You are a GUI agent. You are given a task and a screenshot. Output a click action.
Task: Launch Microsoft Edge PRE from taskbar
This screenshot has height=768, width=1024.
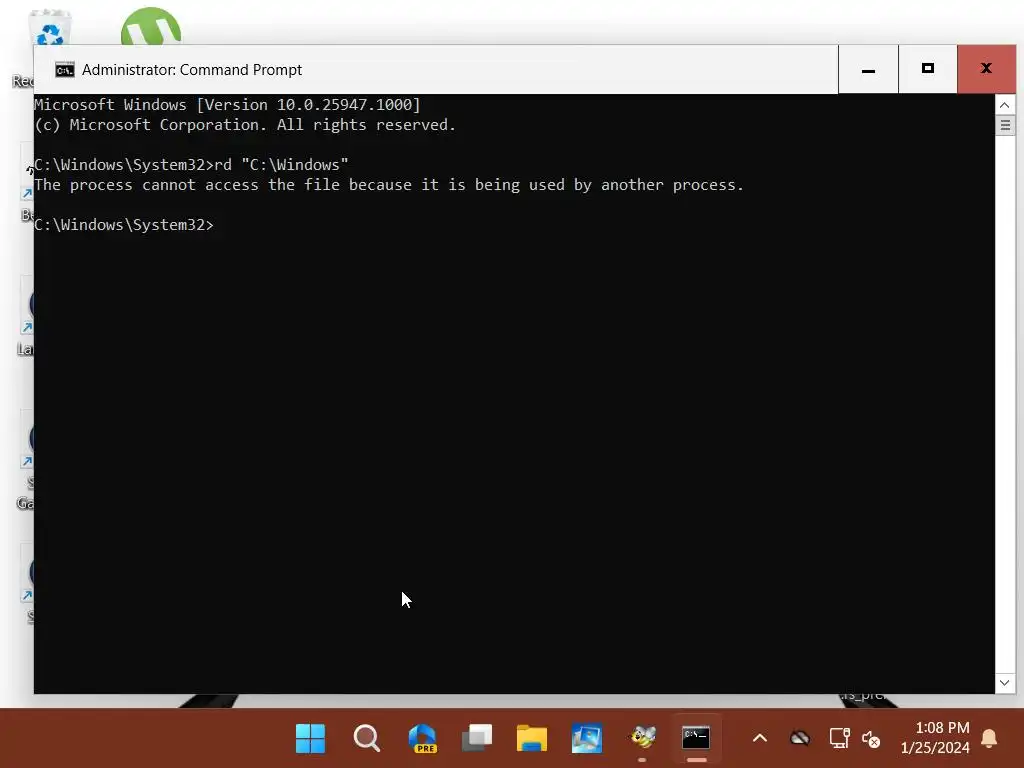coord(423,738)
